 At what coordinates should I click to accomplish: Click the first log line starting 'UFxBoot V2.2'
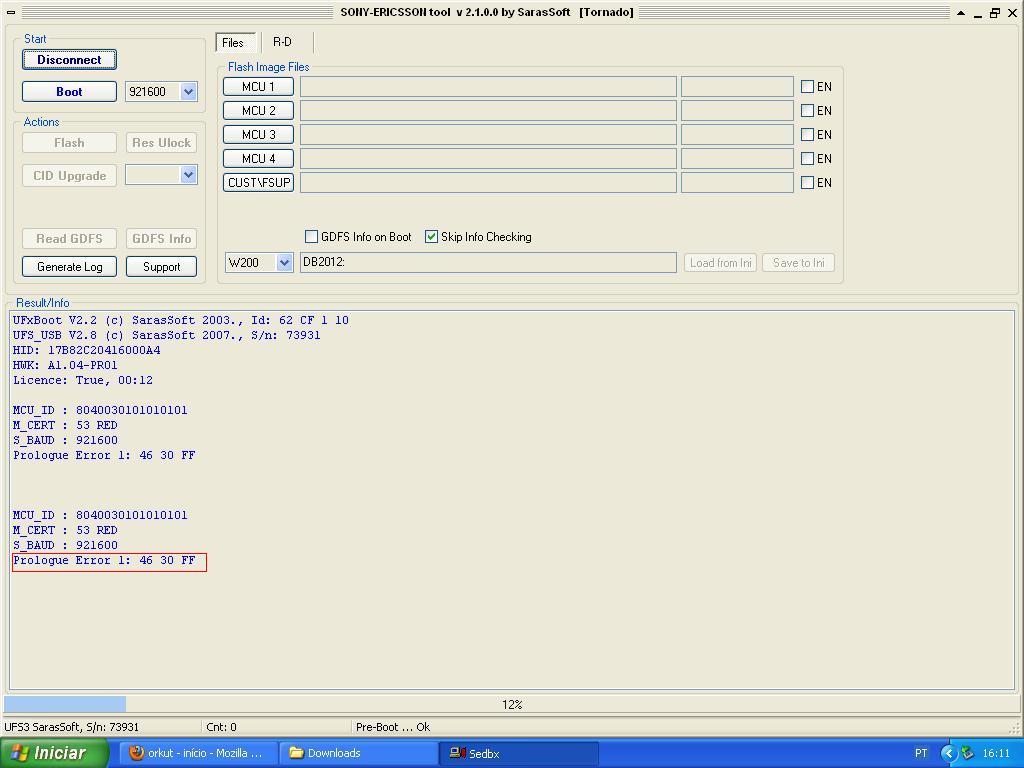pos(181,320)
